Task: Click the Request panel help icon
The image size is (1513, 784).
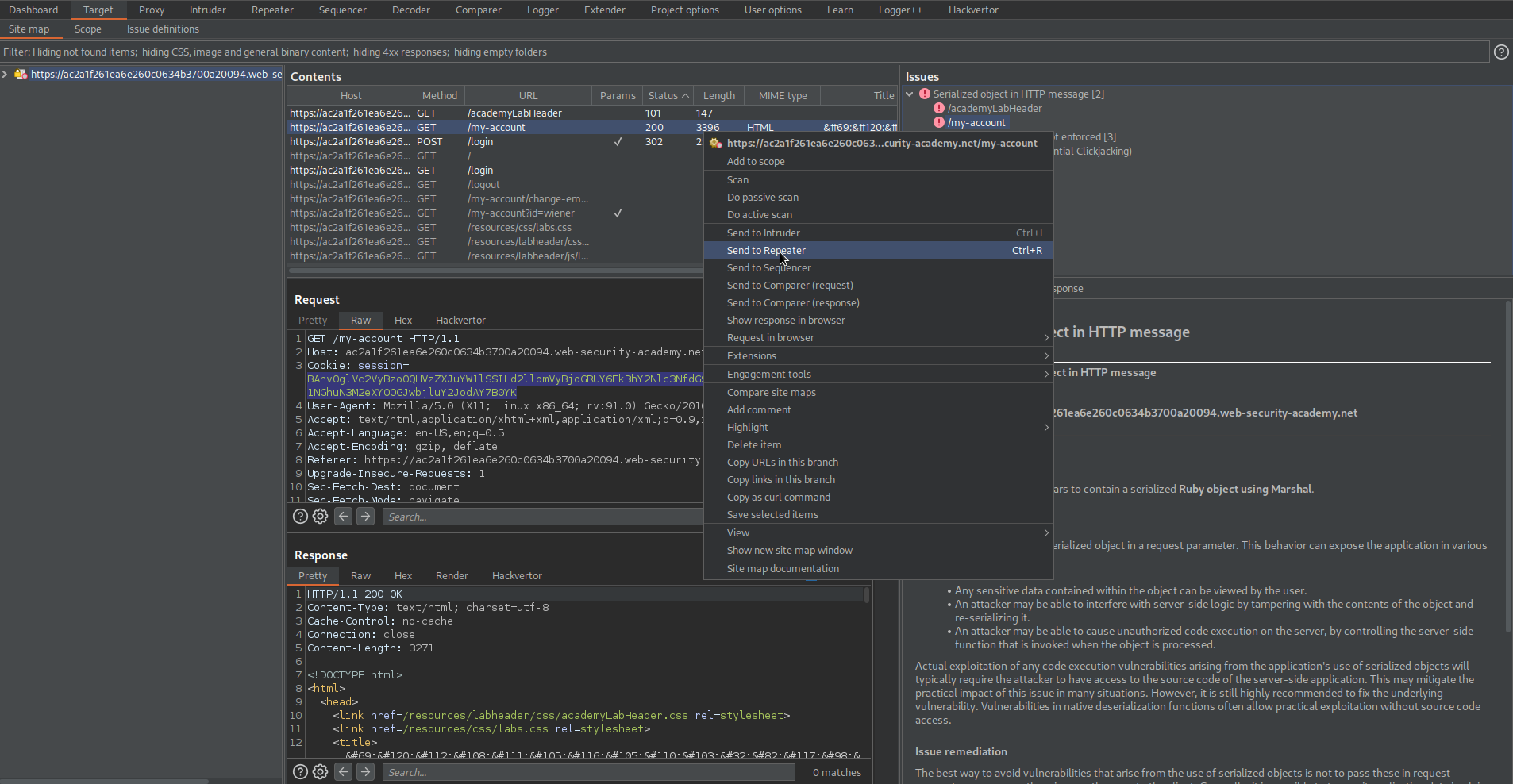Action: [x=300, y=517]
